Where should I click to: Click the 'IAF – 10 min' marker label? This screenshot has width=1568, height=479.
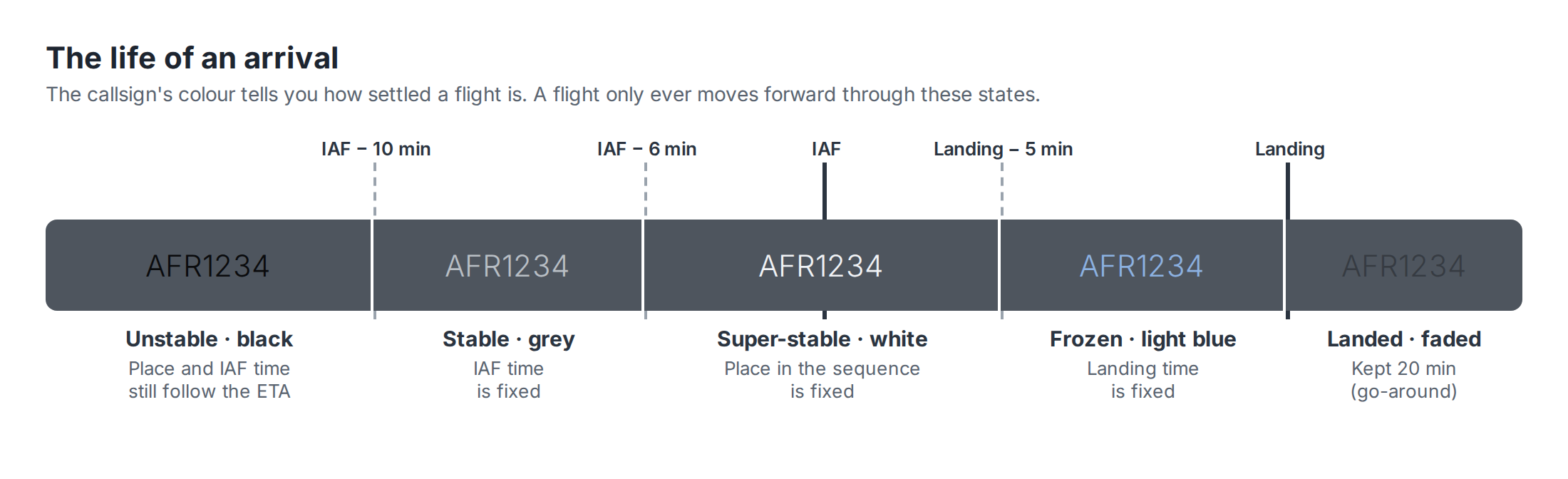coord(376,149)
